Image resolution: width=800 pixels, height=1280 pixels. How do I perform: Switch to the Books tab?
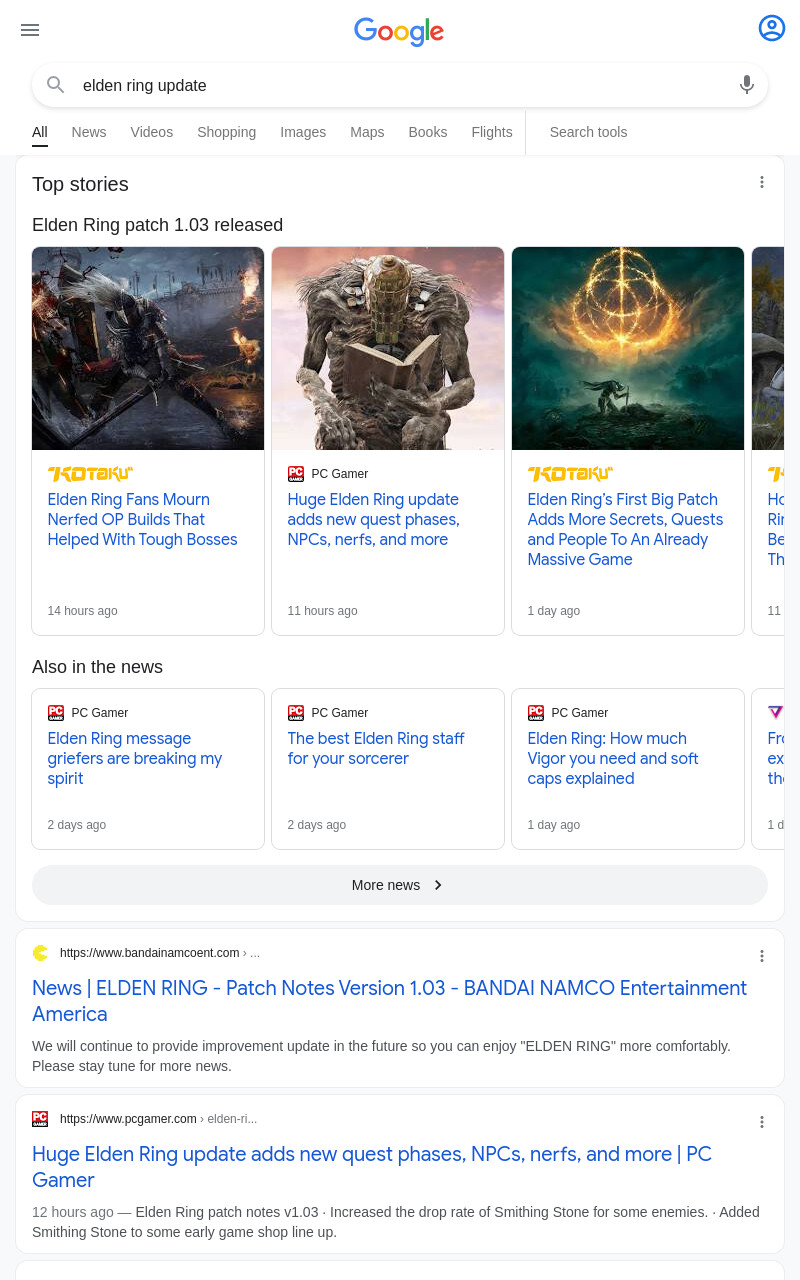pos(428,132)
